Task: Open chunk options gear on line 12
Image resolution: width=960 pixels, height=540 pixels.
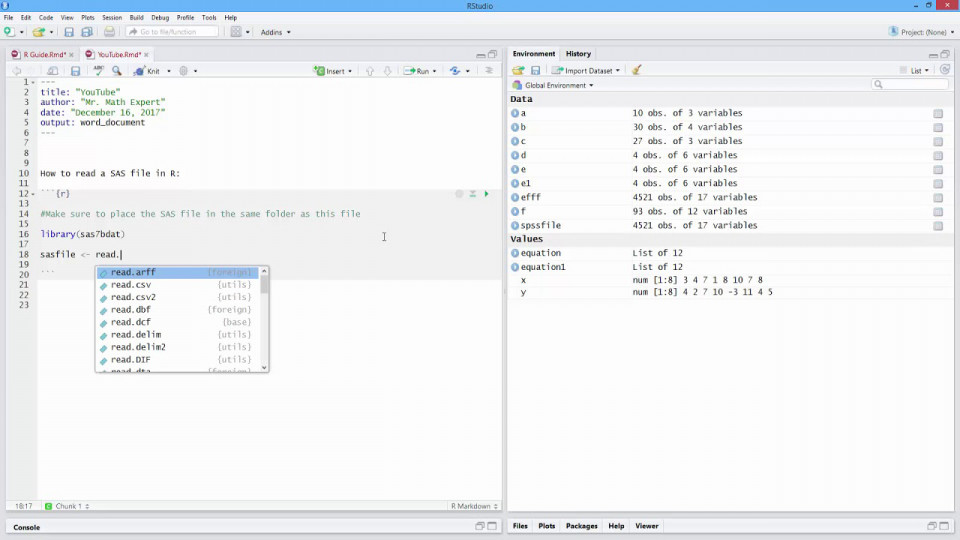Action: tap(459, 193)
